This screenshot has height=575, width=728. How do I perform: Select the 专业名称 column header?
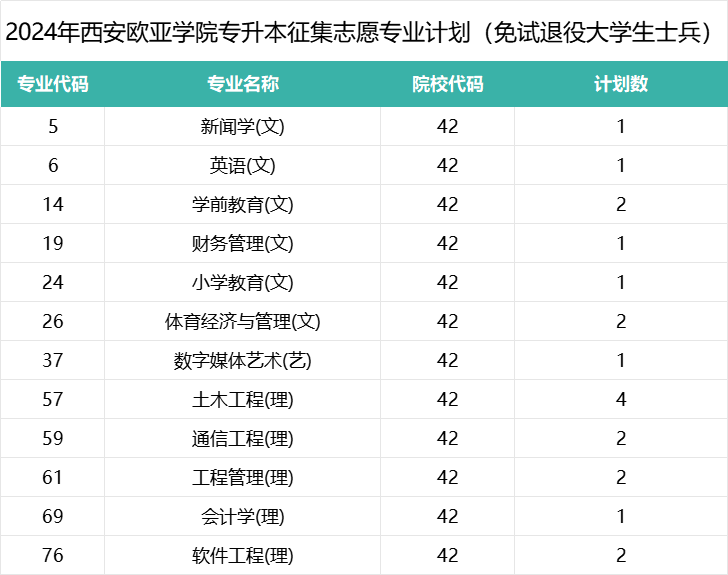point(243,84)
